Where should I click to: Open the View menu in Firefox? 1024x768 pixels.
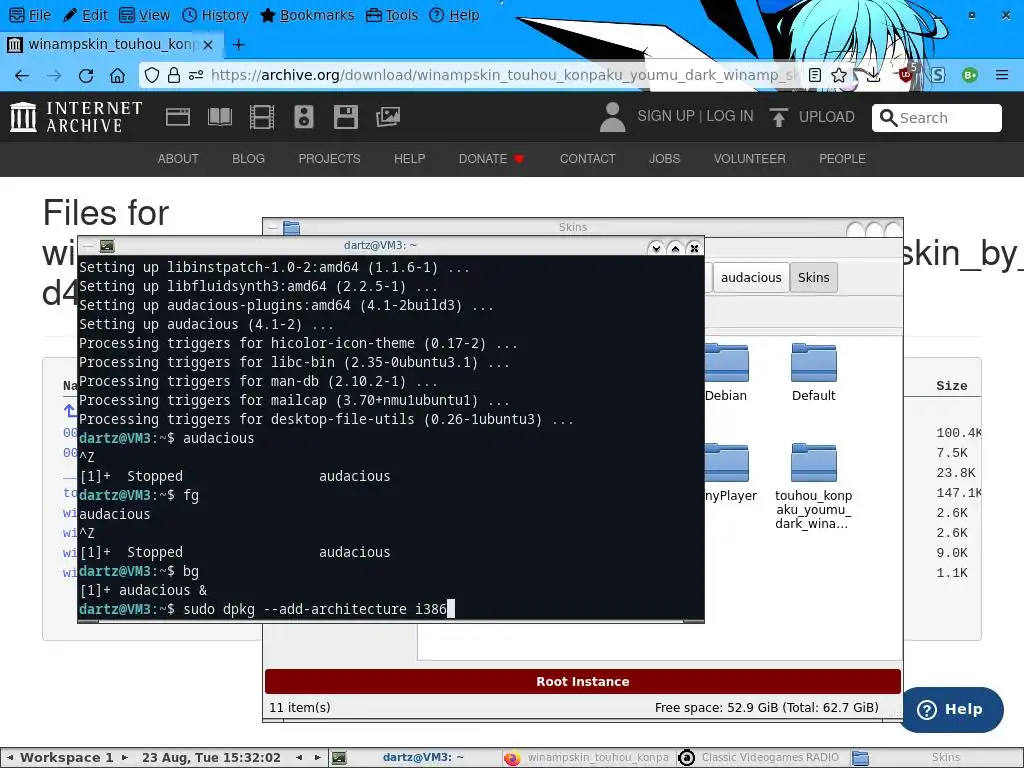click(x=145, y=15)
